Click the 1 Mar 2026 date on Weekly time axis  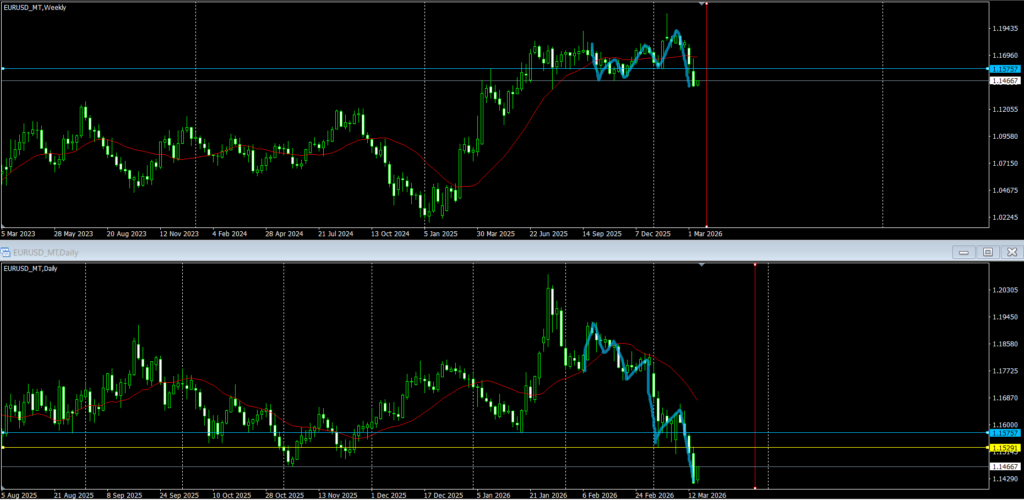tap(704, 233)
